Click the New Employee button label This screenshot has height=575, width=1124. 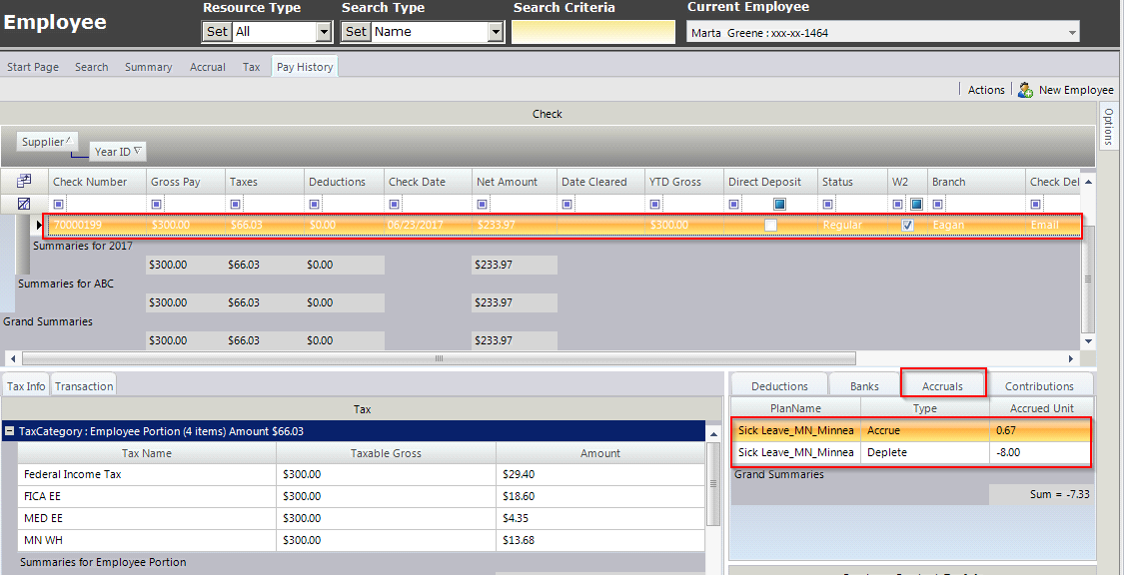[x=1076, y=90]
